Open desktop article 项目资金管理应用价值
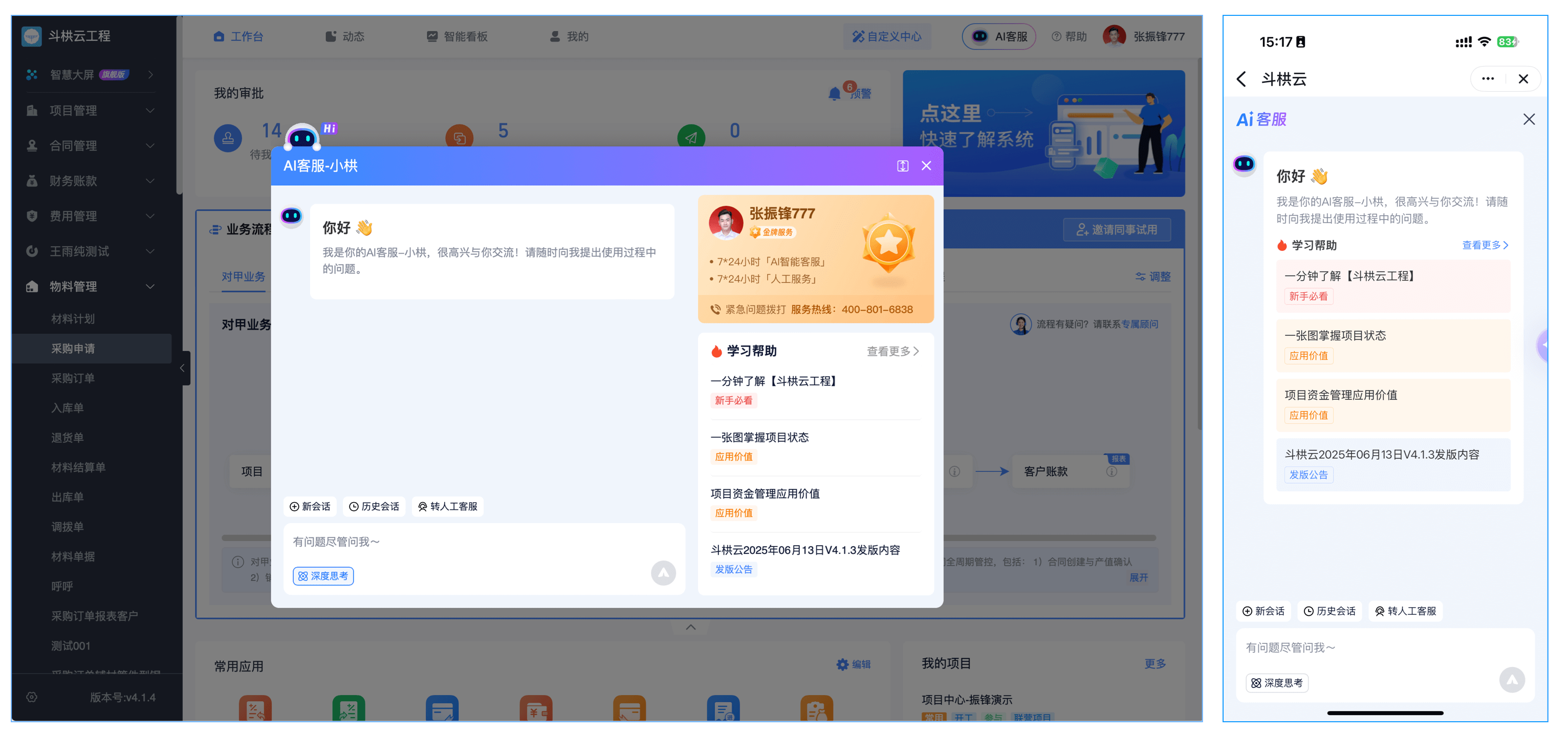Image resolution: width=1568 pixels, height=733 pixels. [x=815, y=504]
